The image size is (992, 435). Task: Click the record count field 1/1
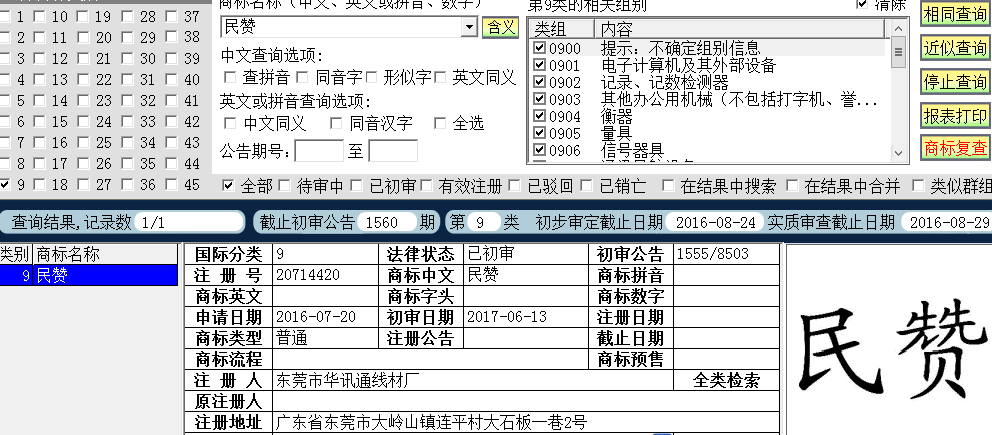point(189,222)
